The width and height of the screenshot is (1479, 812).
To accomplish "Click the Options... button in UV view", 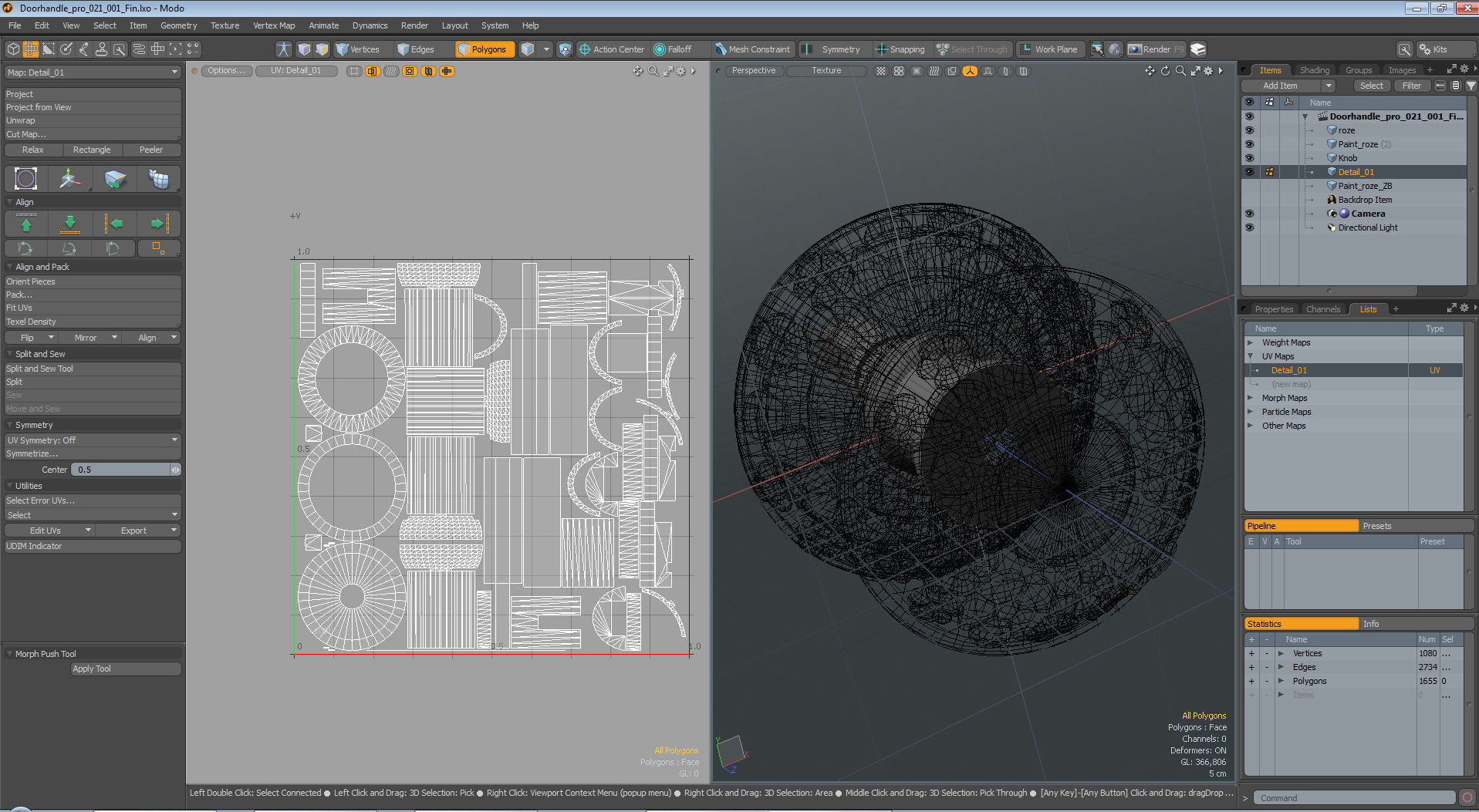I will pyautogui.click(x=226, y=71).
